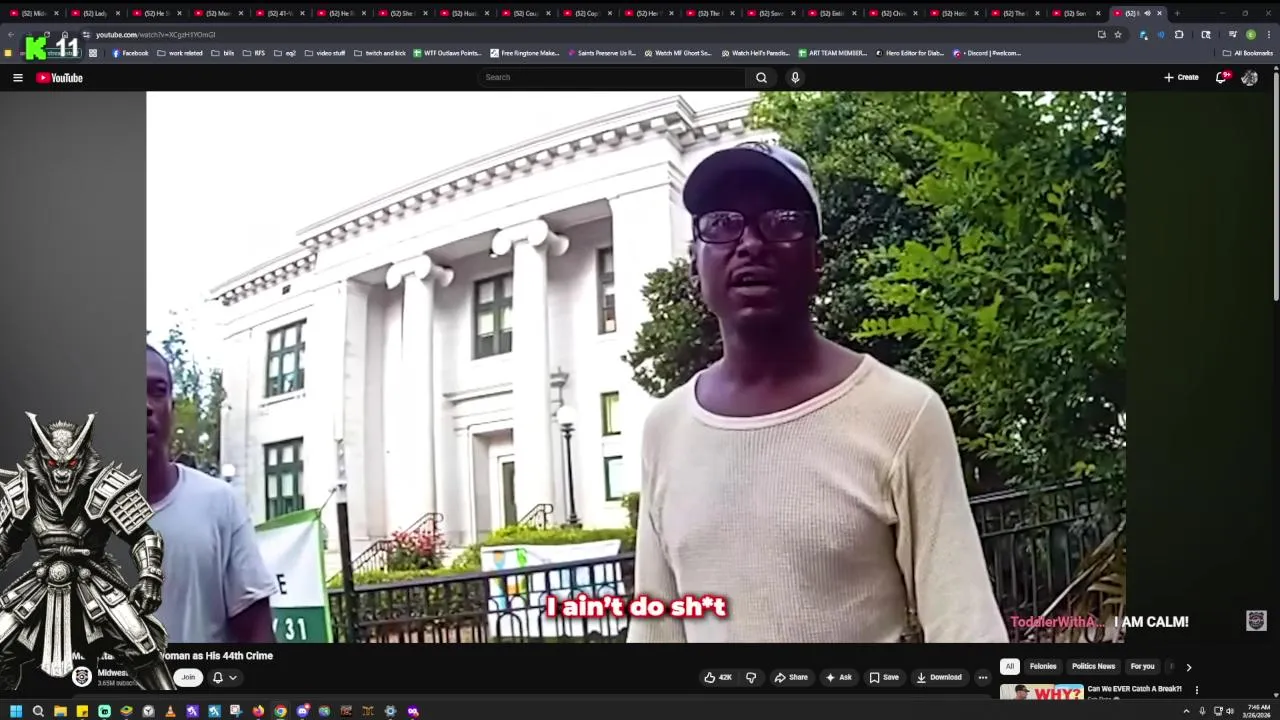The width and height of the screenshot is (1280, 720).
Task: Start voice search with microphone icon
Action: [795, 77]
